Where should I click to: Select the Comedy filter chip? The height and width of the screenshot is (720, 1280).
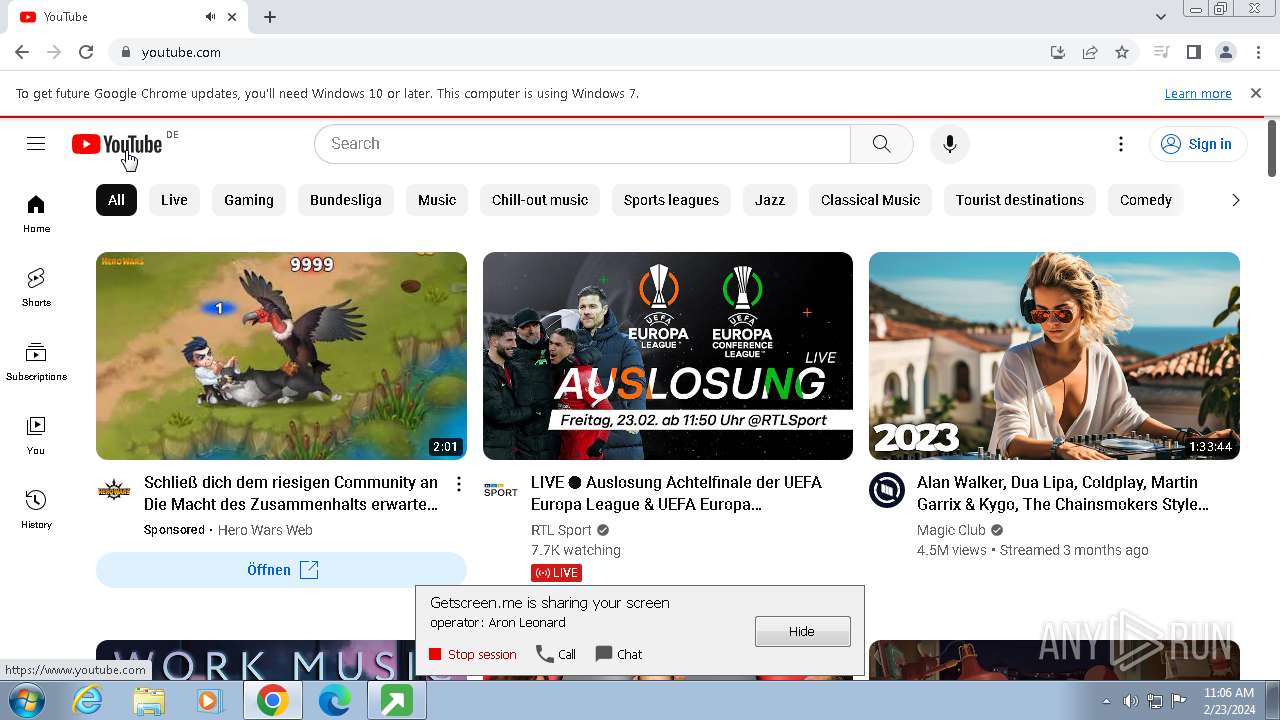1146,200
